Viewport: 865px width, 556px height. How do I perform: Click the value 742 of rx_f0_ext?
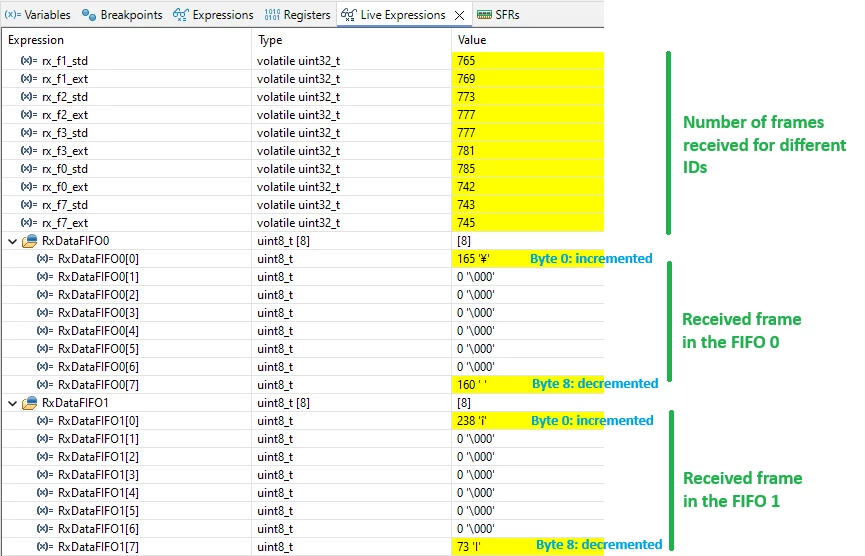(466, 187)
